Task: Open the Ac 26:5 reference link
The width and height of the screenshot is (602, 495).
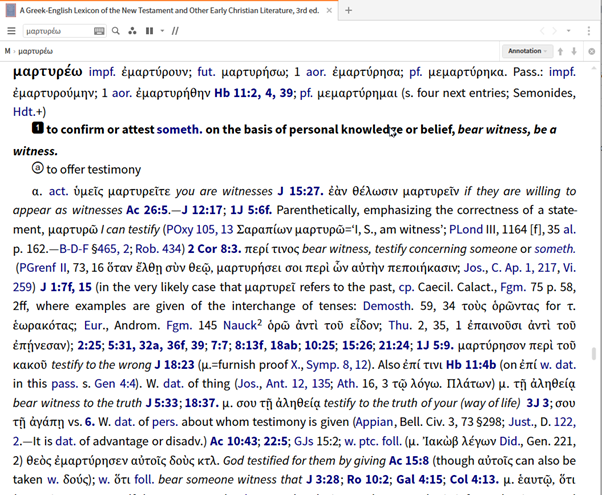Action: click(148, 210)
